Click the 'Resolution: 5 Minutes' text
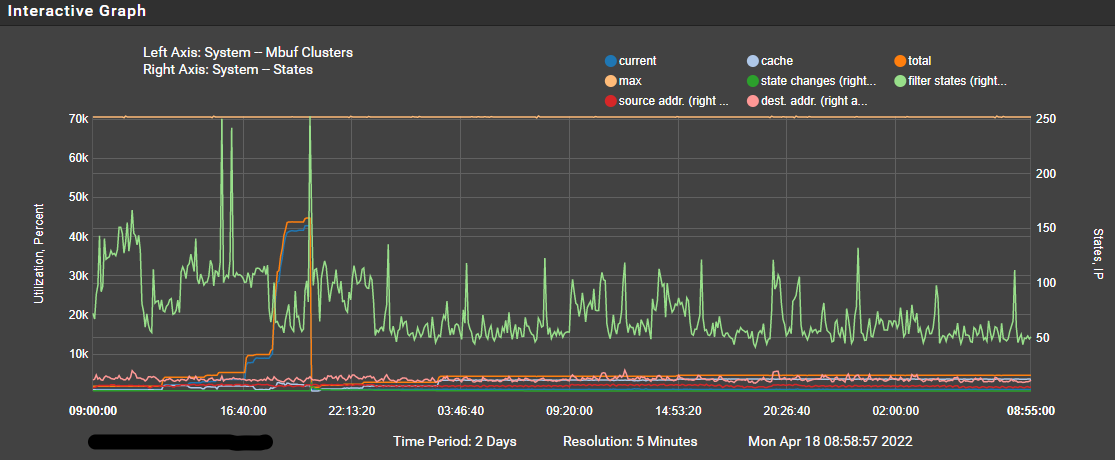 (x=630, y=442)
